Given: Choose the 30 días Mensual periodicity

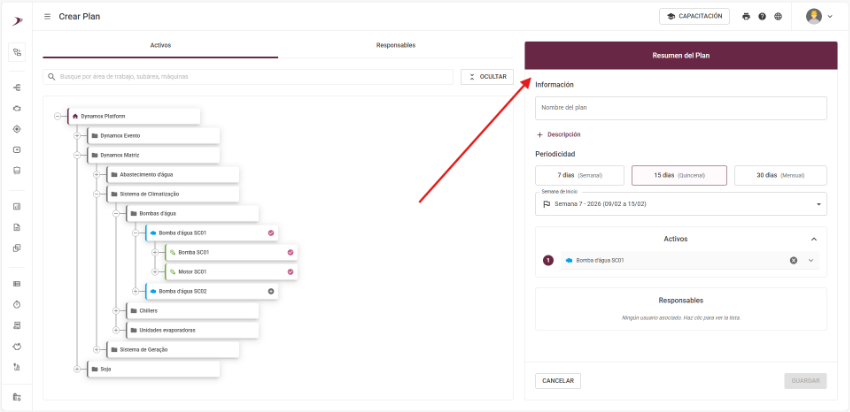Looking at the screenshot, I should pyautogui.click(x=780, y=175).
